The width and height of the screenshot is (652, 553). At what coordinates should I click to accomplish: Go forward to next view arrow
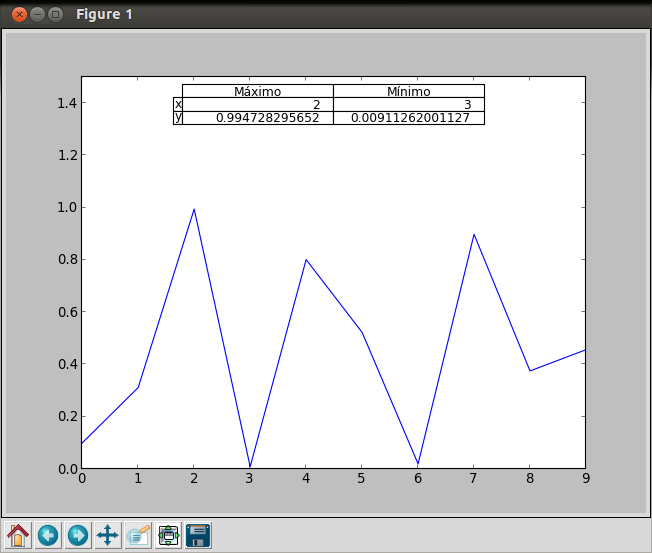tap(78, 535)
